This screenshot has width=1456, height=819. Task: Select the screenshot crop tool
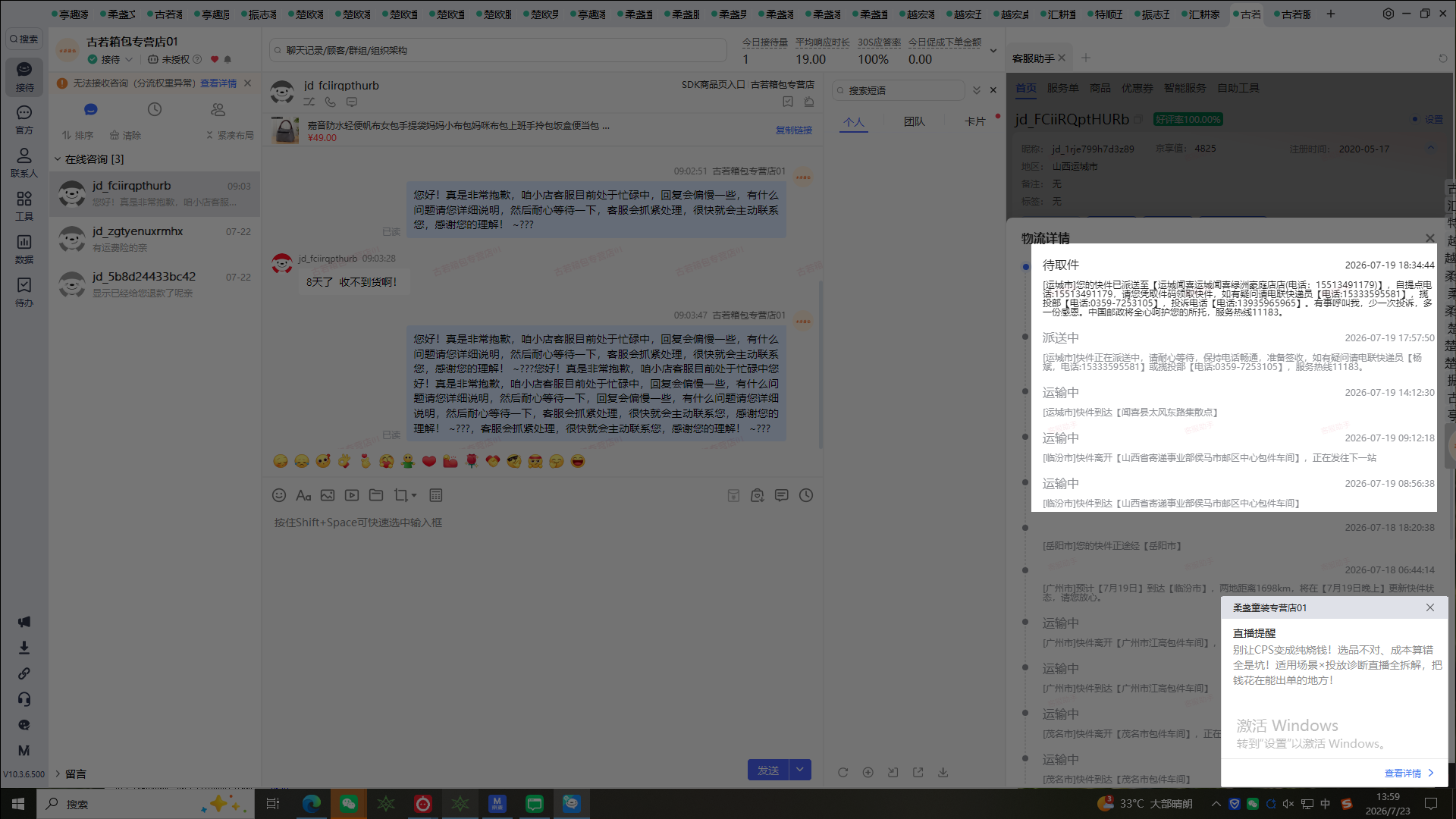[x=400, y=495]
